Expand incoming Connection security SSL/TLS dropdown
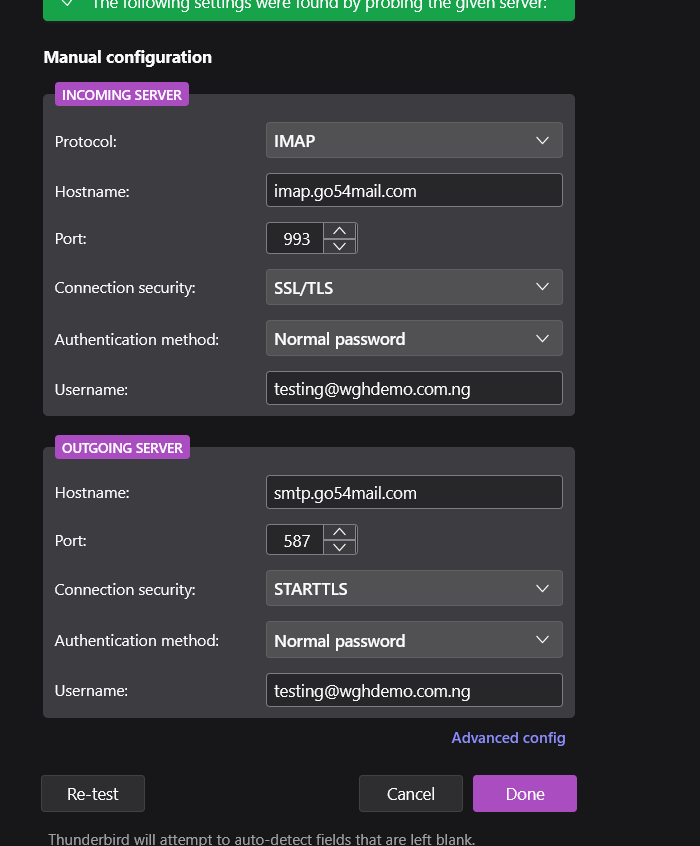Viewport: 700px width, 846px height. click(x=414, y=288)
